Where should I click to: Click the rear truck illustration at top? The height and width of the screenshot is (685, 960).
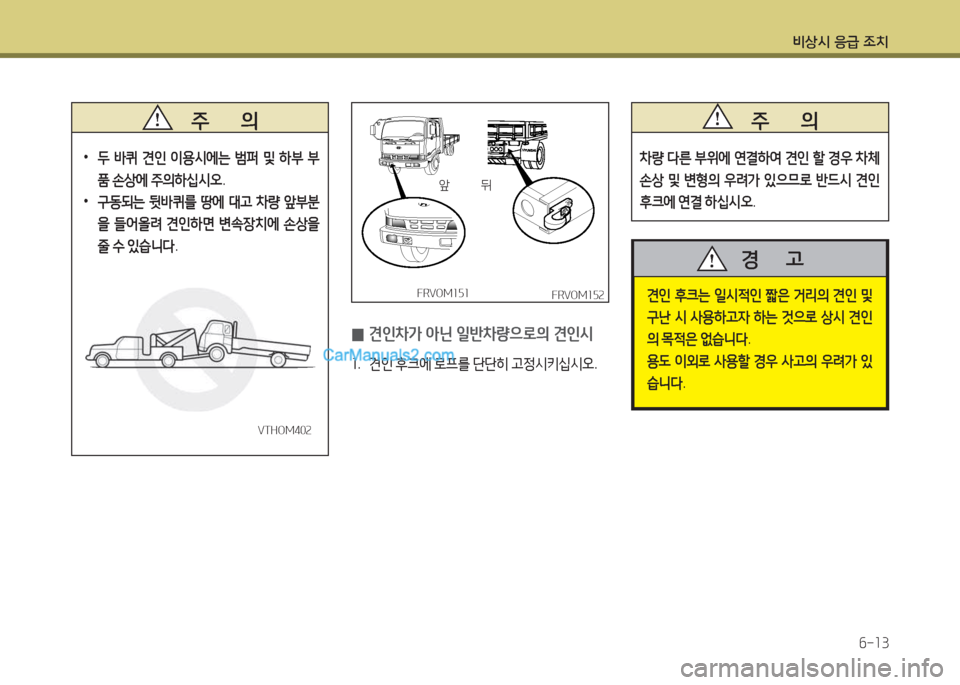517,143
